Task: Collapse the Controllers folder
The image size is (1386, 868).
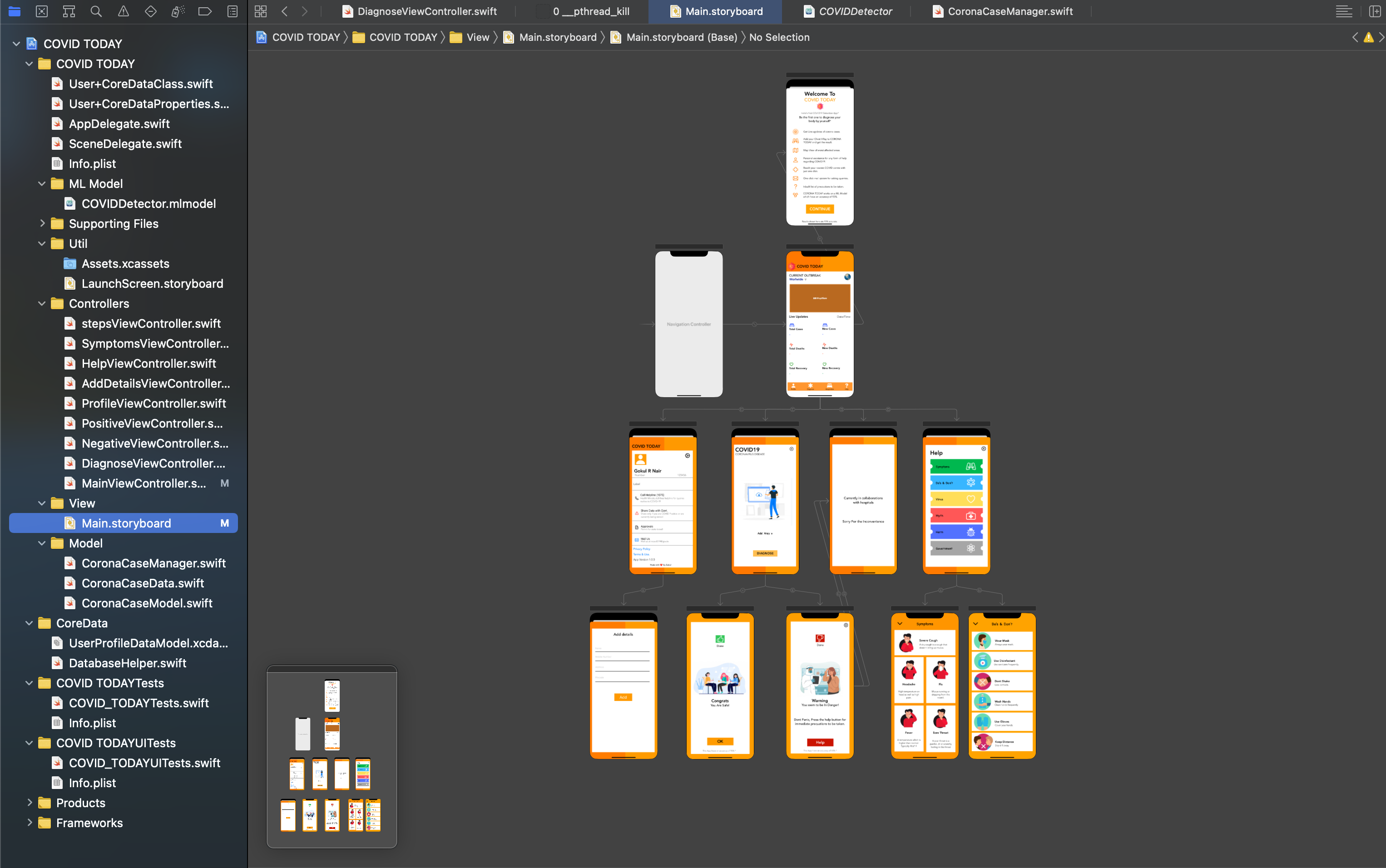Action: pyautogui.click(x=42, y=304)
